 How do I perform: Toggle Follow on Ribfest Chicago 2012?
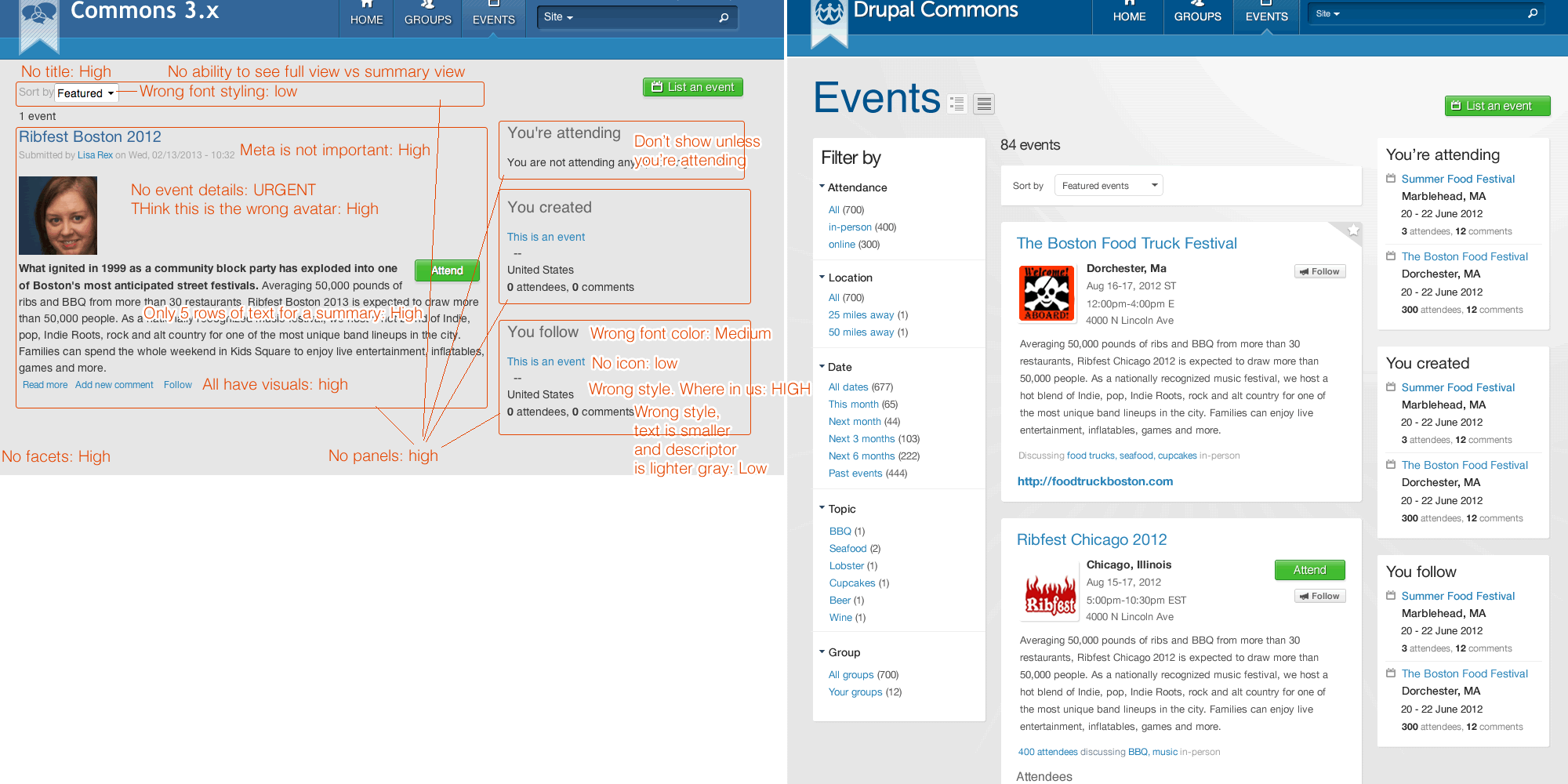click(x=1319, y=596)
